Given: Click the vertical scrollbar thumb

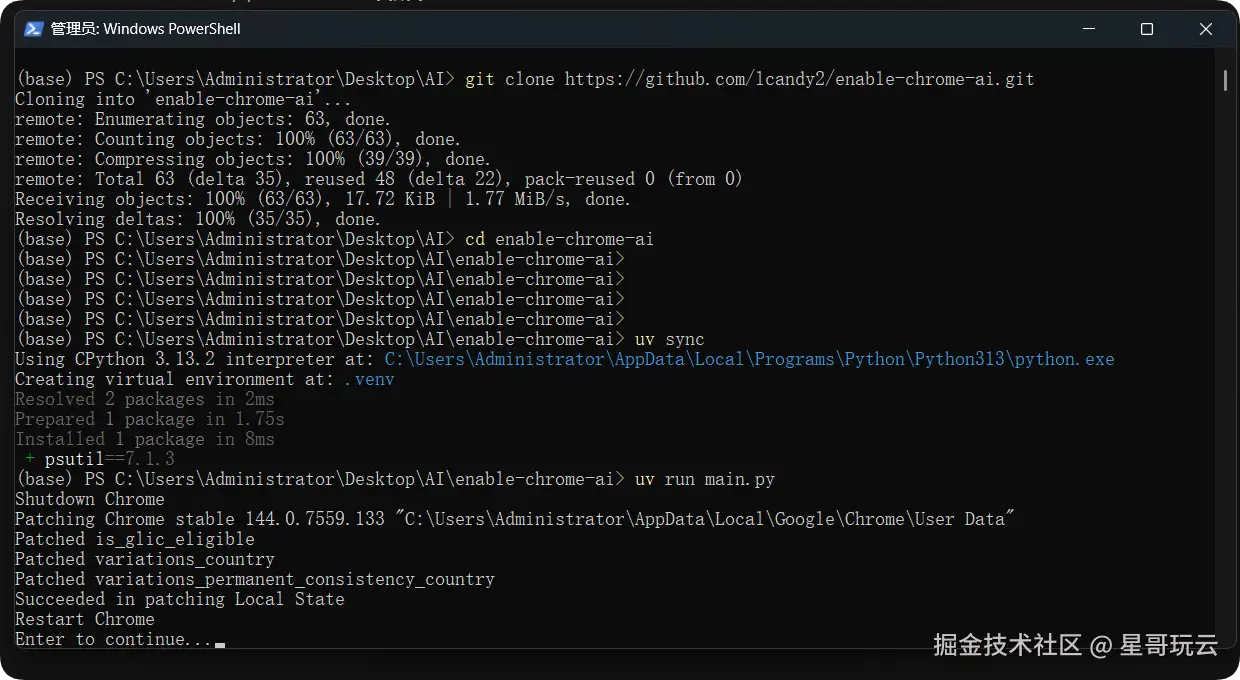Looking at the screenshot, I should click(x=1226, y=81).
